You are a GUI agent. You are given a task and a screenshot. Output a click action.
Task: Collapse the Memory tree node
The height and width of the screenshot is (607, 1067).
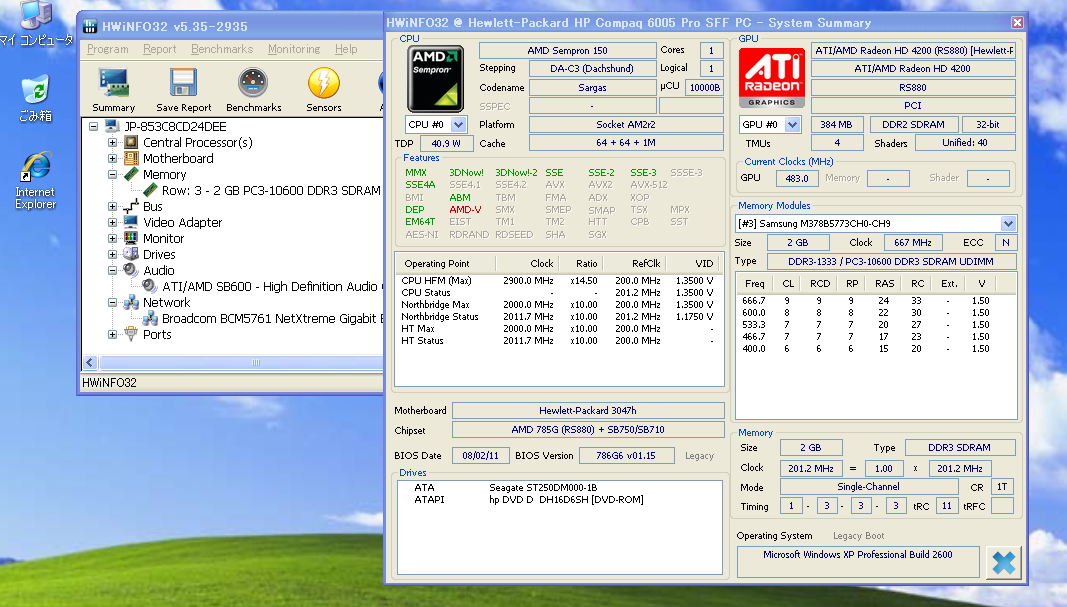pyautogui.click(x=110, y=174)
